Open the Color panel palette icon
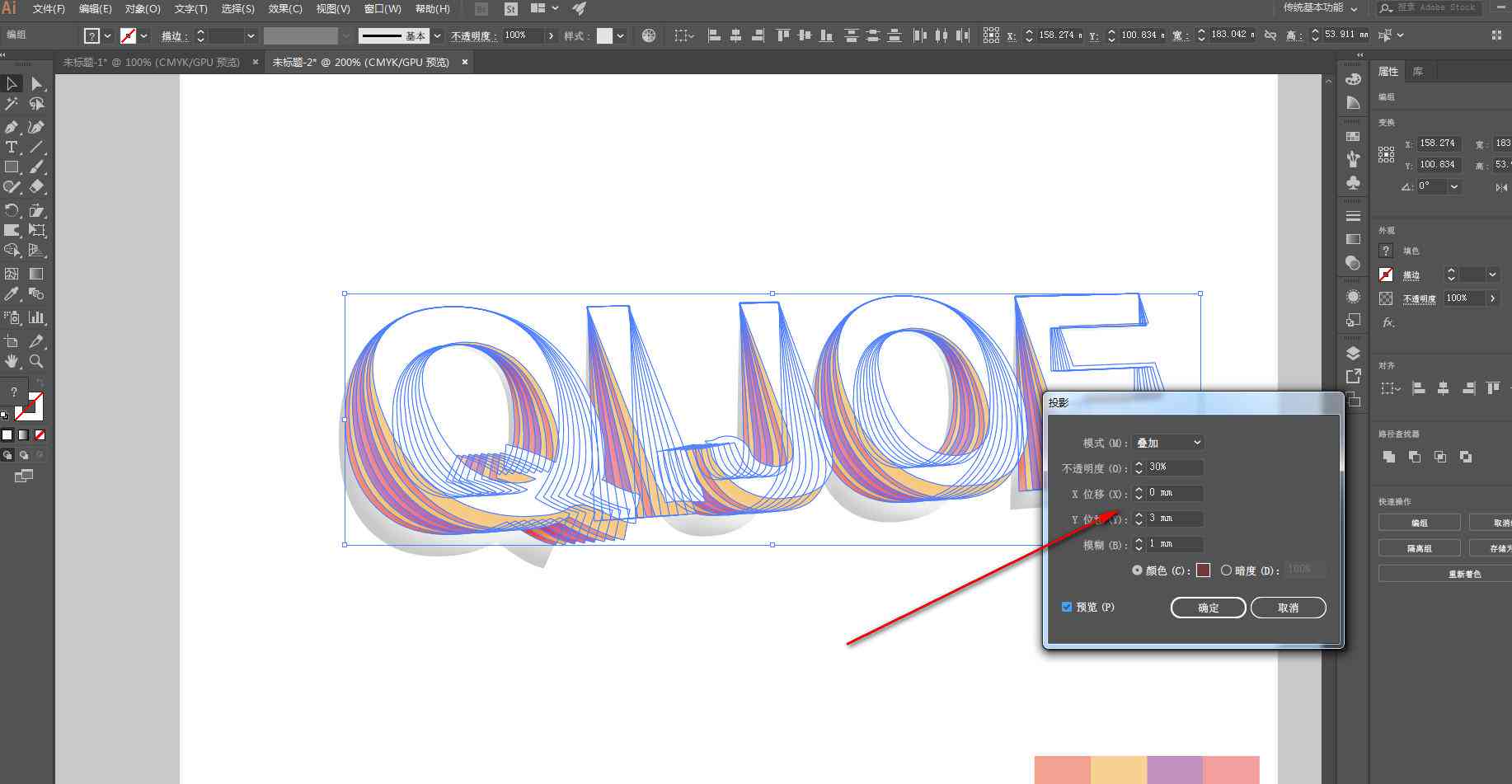The height and width of the screenshot is (784, 1512). (x=1353, y=79)
